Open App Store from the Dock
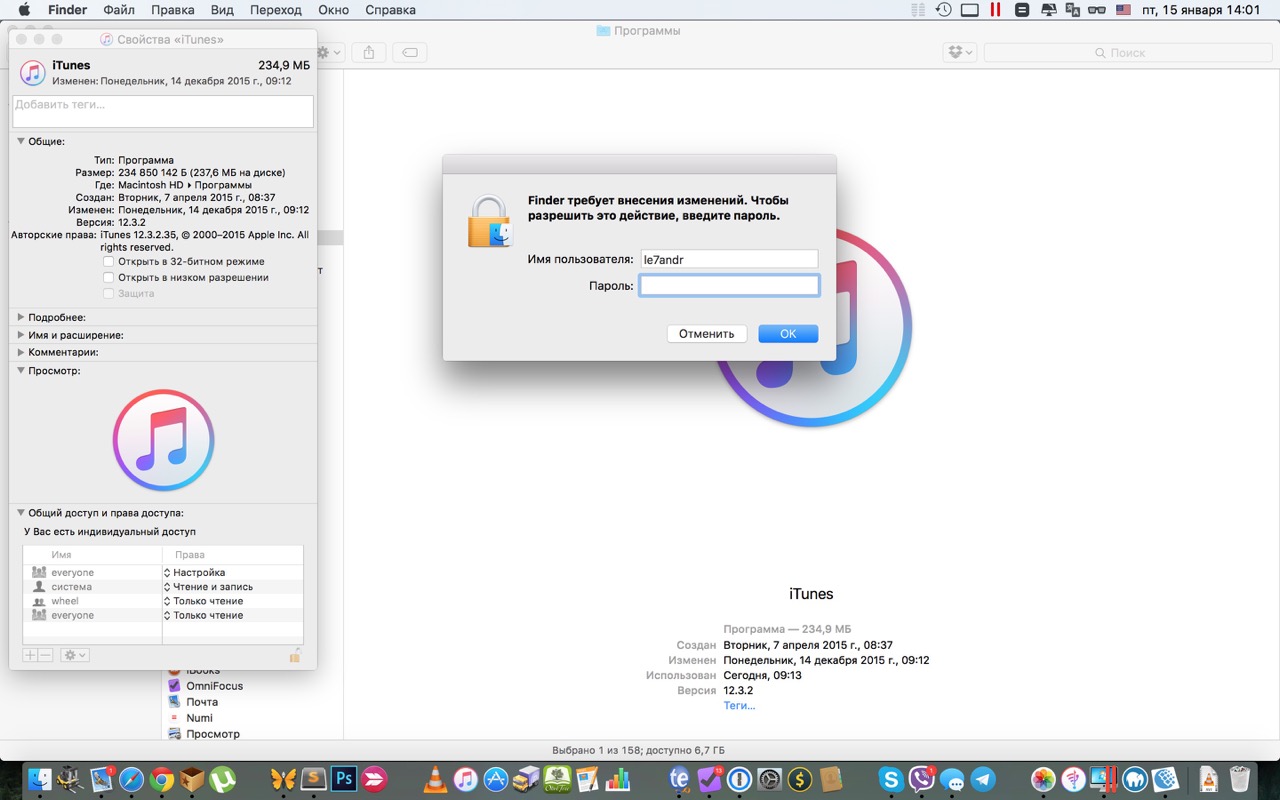Screen dimensions: 1280x800 coord(496,779)
